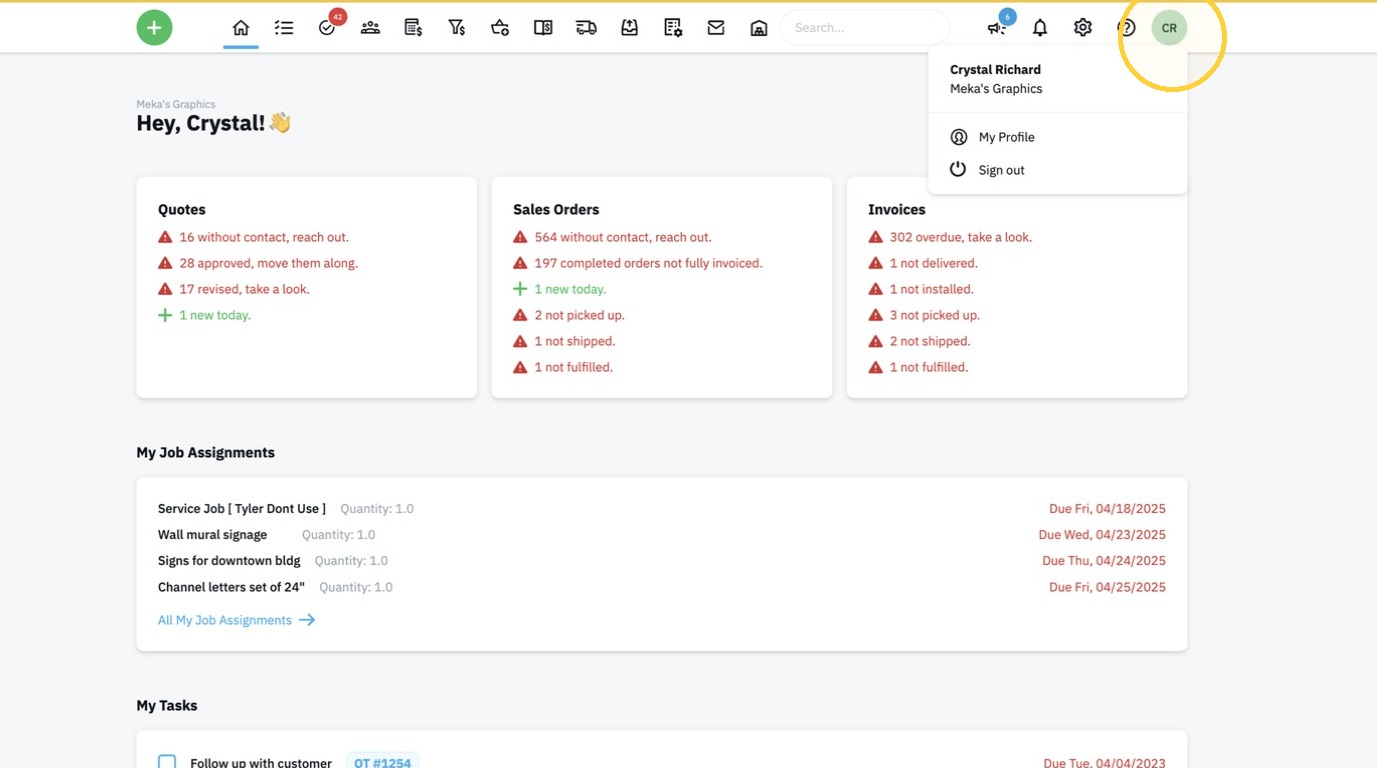
Task: Click the 'Due Fri, 04/25/2025' date
Action: point(1107,587)
